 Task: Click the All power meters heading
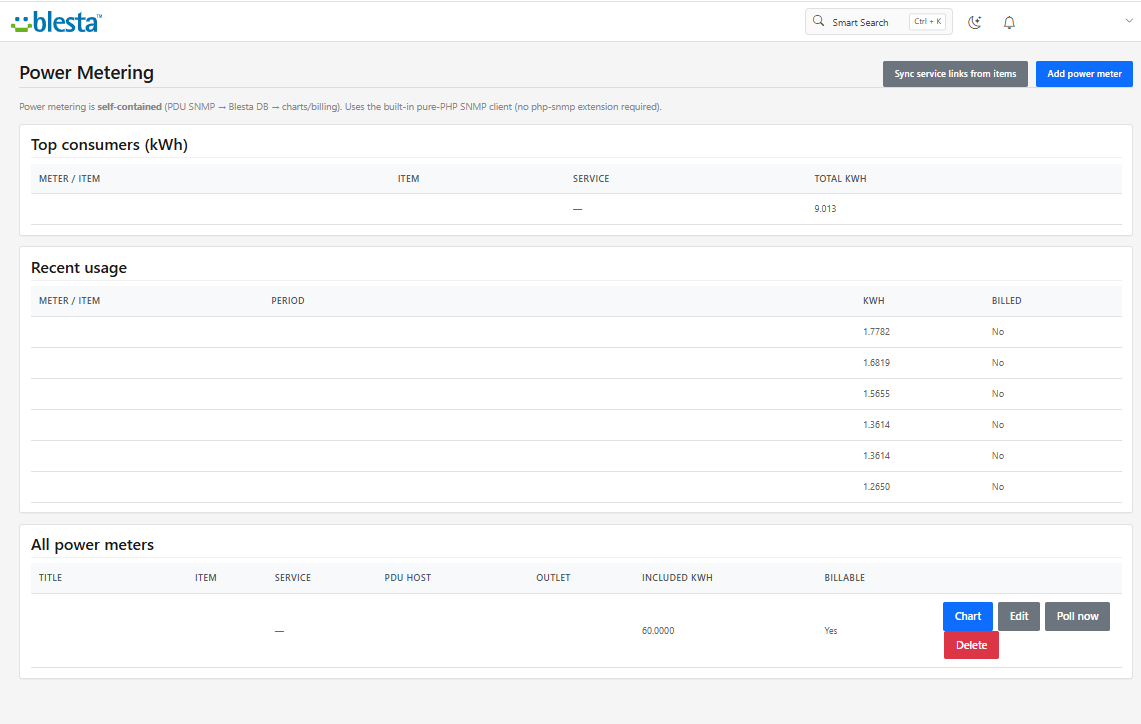(92, 545)
